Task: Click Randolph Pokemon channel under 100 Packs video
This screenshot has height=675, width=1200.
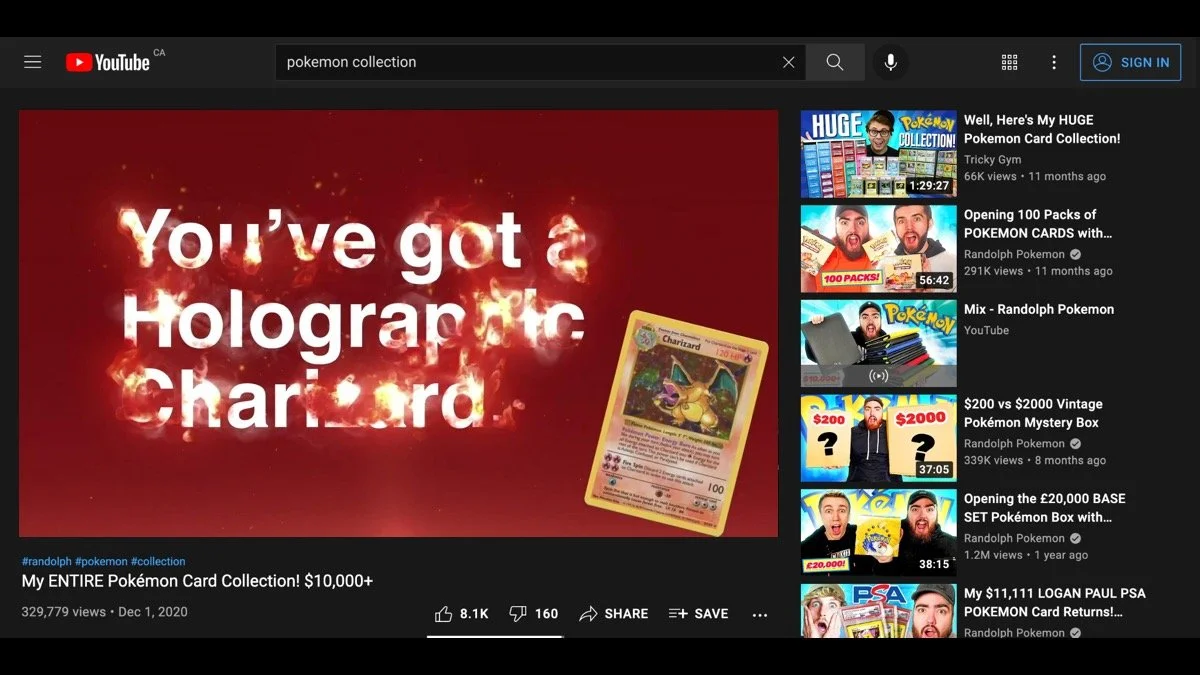Action: pos(1014,254)
